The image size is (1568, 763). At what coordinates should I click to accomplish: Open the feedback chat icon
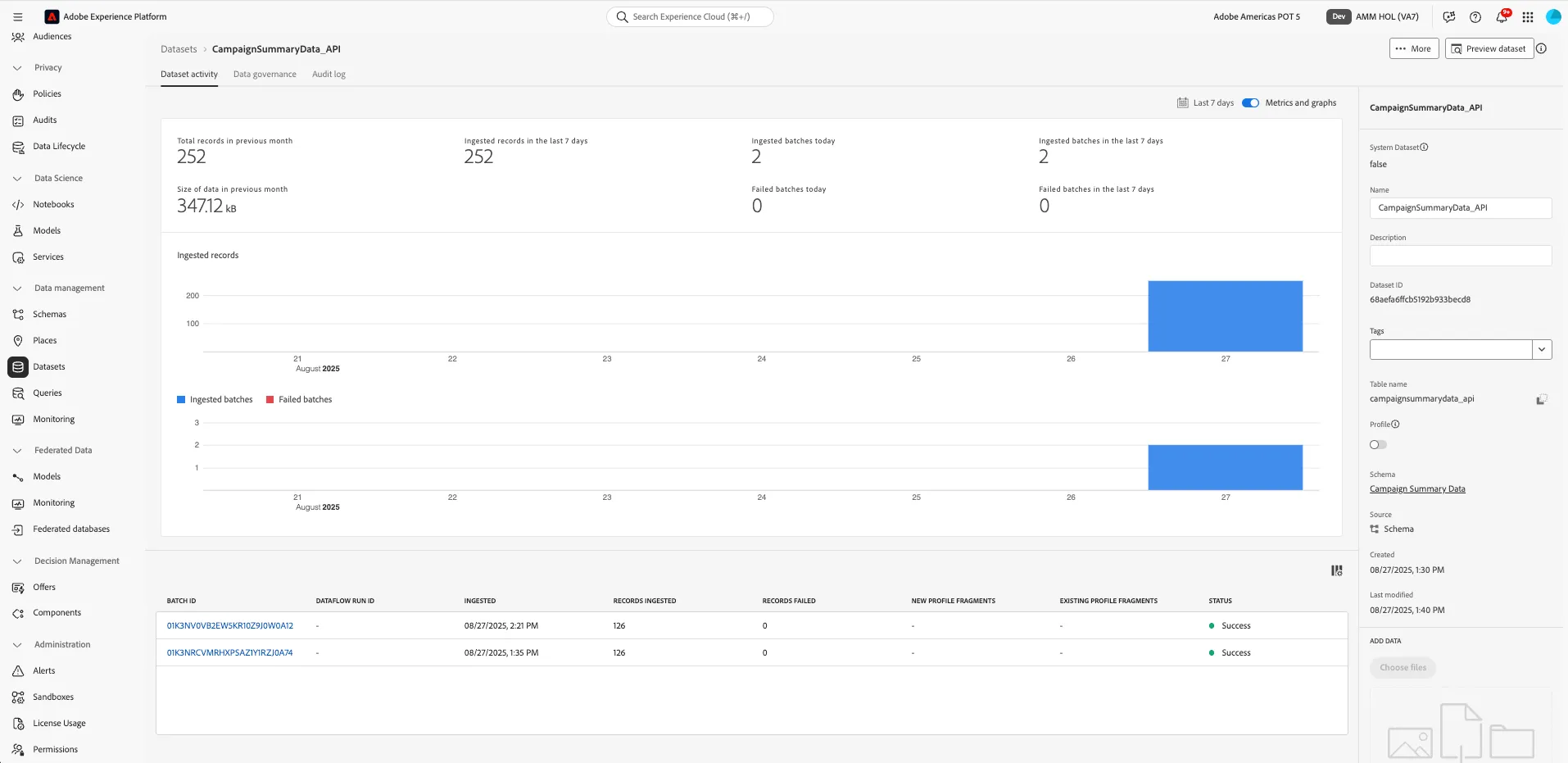(1449, 16)
